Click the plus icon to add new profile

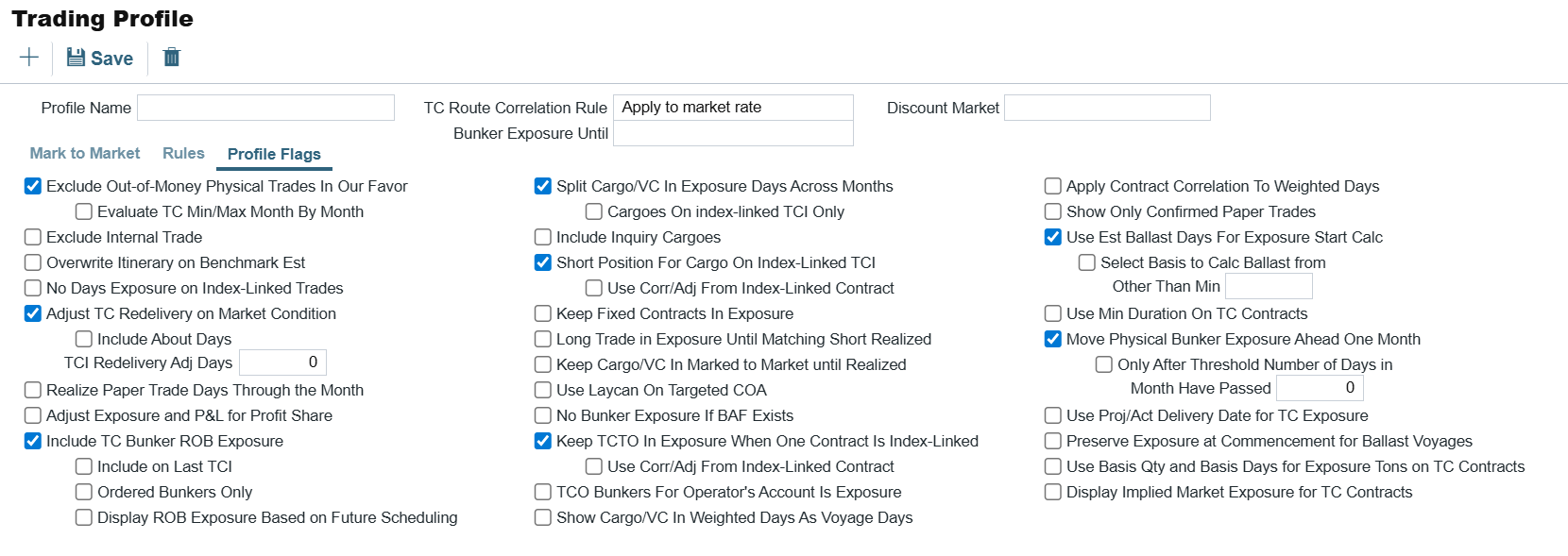(x=29, y=58)
